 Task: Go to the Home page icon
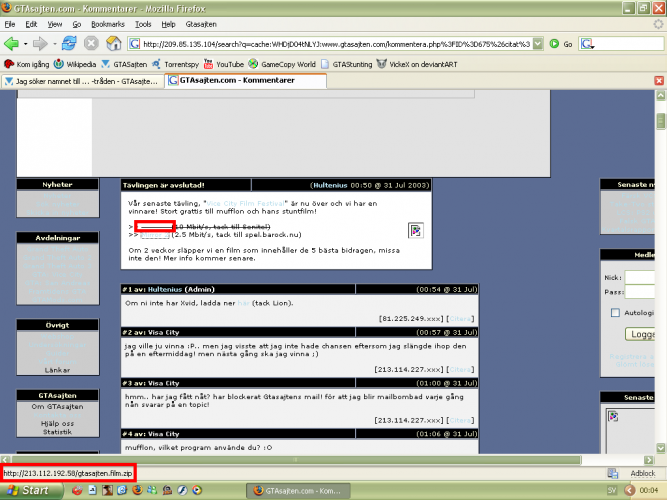(x=114, y=43)
